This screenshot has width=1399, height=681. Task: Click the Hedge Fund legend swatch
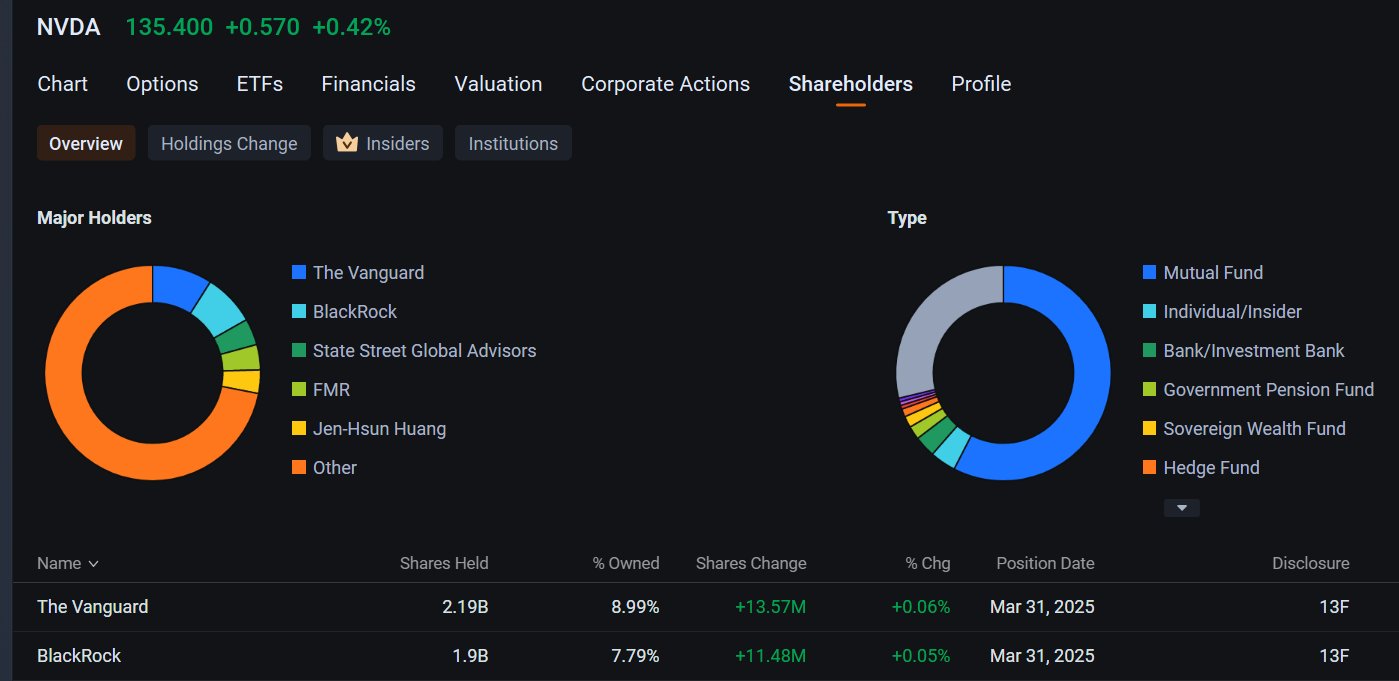click(x=1149, y=467)
